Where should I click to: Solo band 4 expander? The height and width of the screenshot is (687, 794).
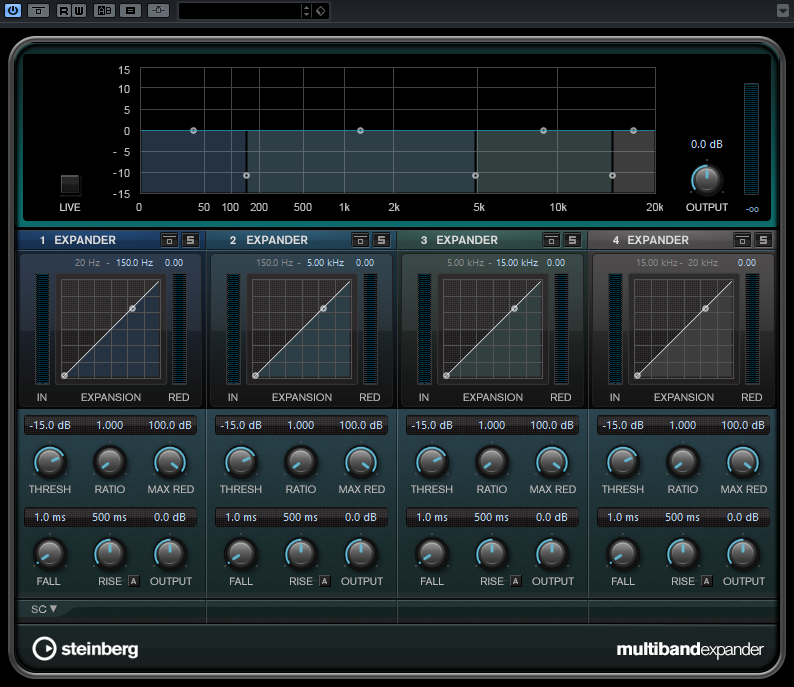[763, 240]
